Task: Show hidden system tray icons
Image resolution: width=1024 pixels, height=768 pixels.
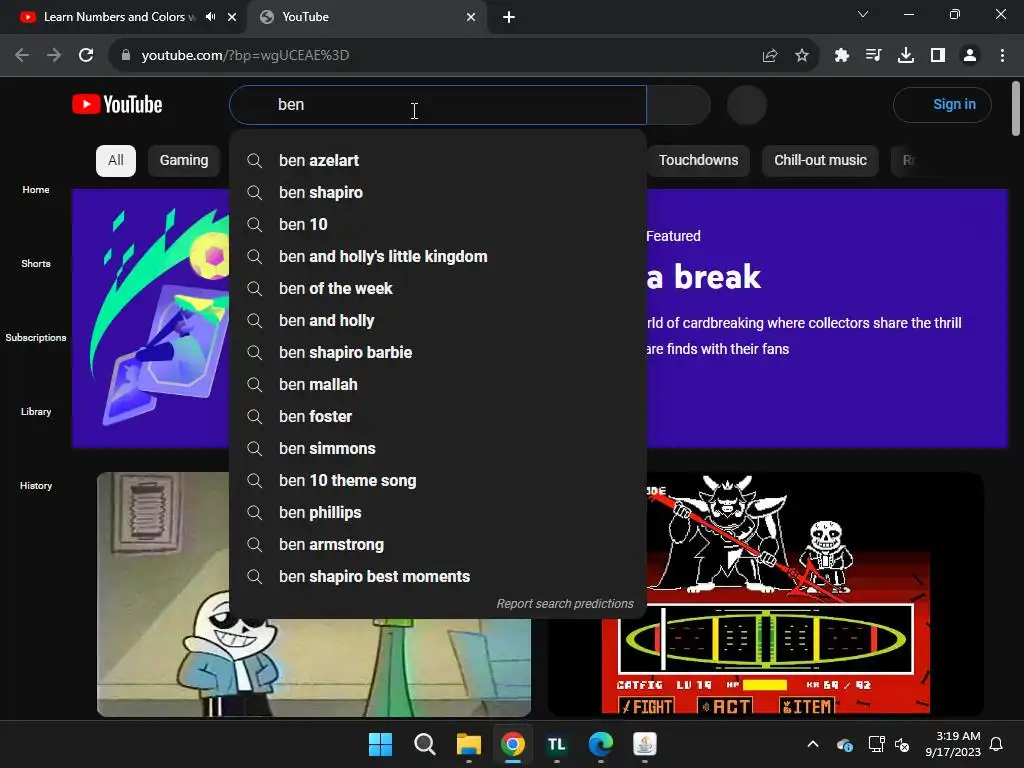Action: click(x=813, y=744)
